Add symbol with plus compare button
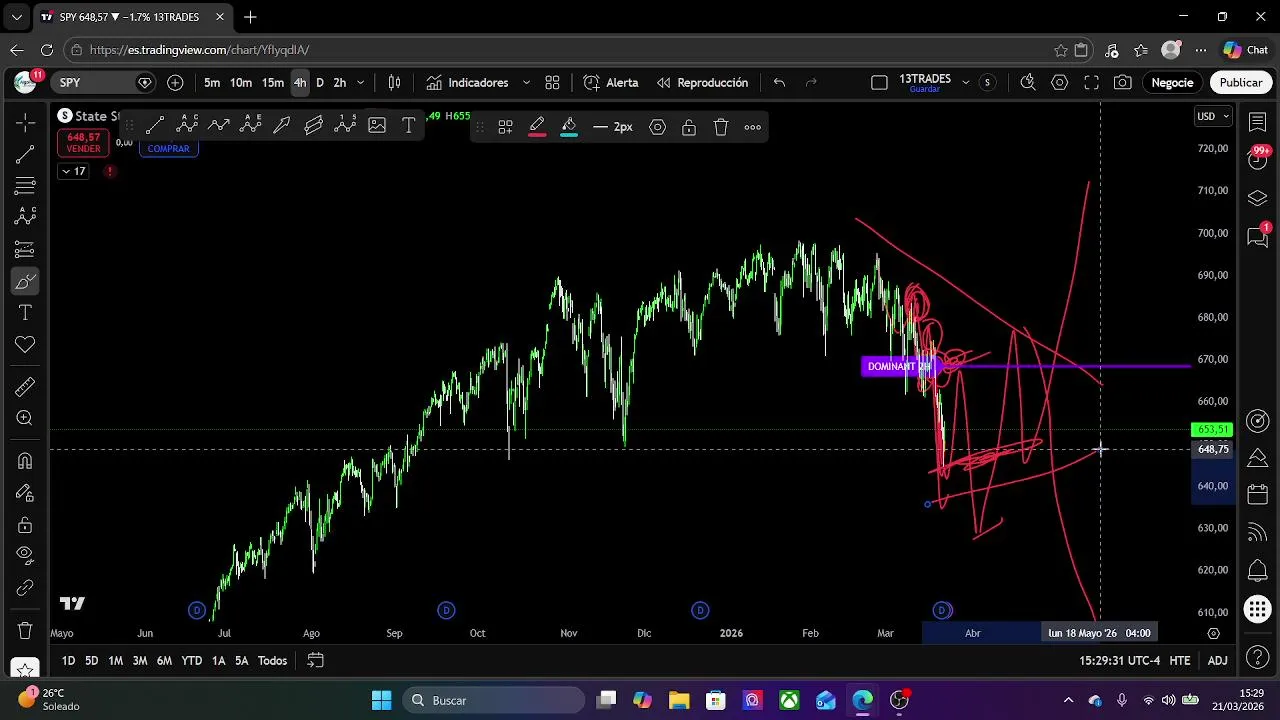1280x720 pixels. [175, 83]
